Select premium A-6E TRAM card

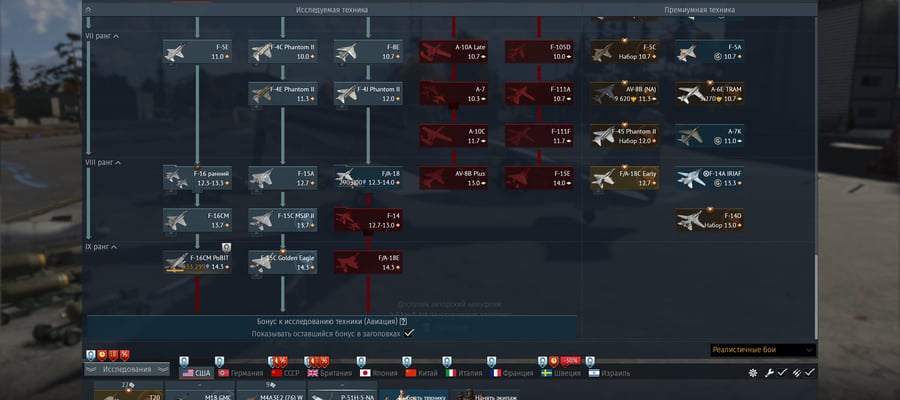(x=710, y=94)
